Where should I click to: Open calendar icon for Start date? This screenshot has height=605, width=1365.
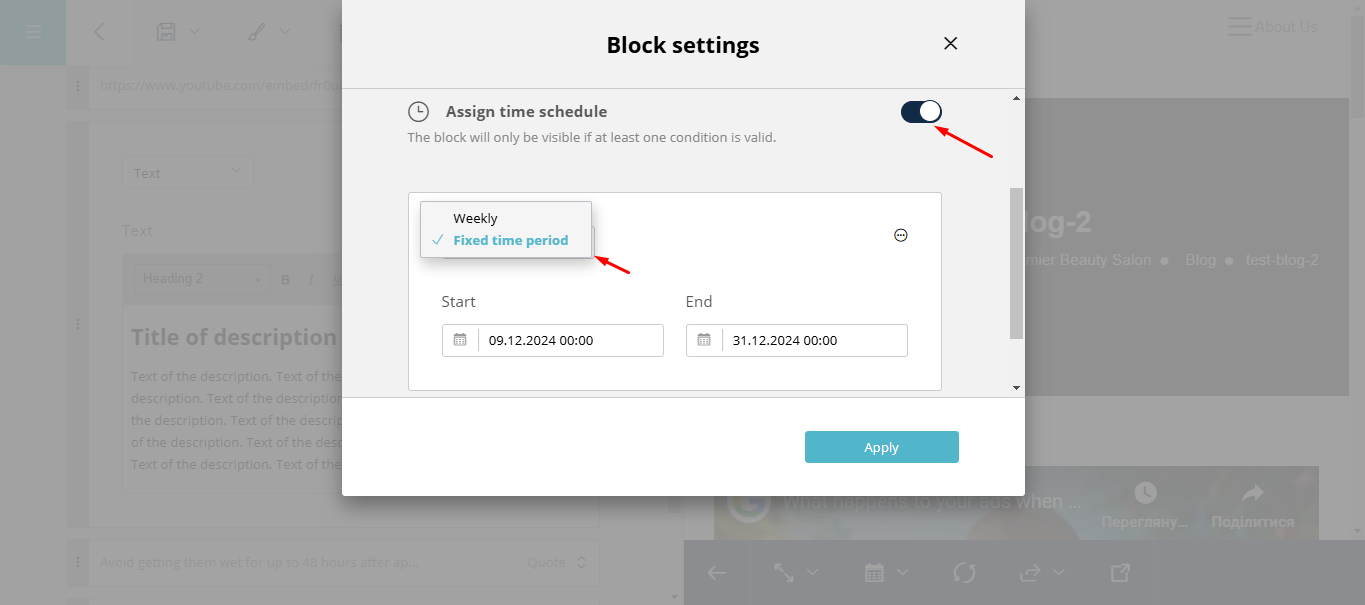(460, 340)
